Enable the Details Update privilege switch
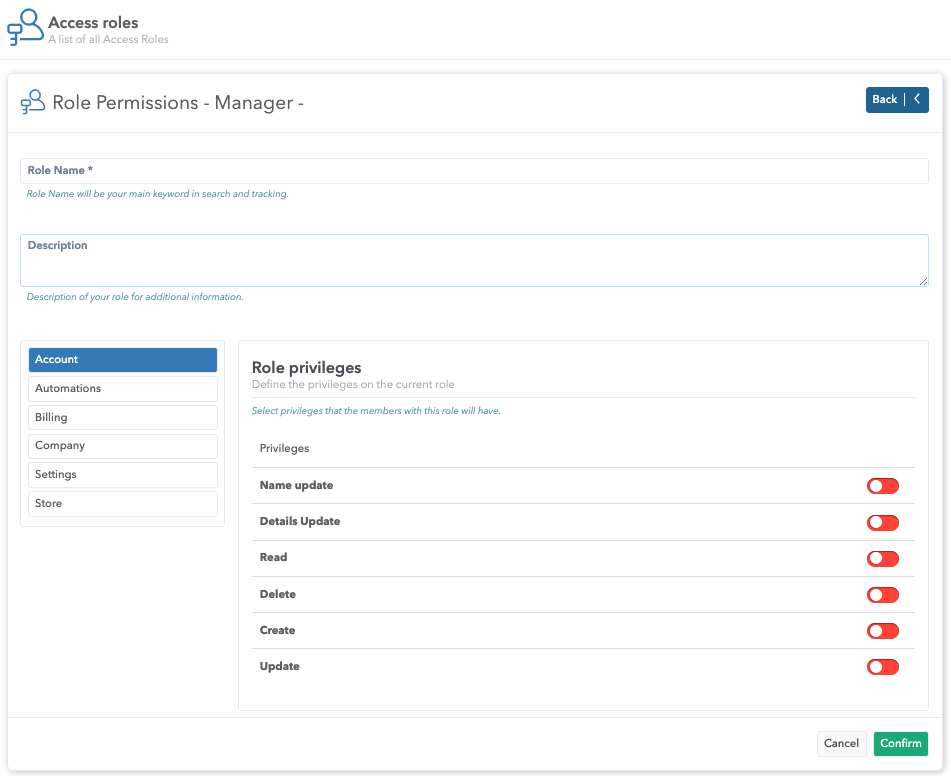The image size is (951, 776). coord(882,522)
